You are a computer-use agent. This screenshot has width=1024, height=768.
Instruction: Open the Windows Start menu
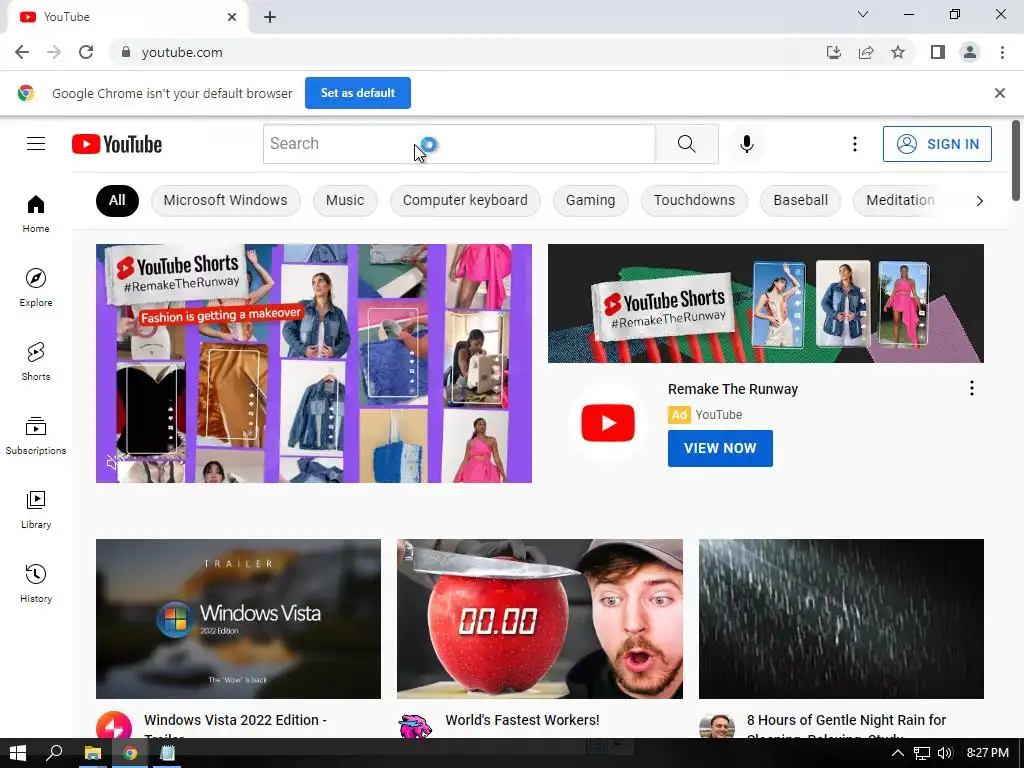18,753
